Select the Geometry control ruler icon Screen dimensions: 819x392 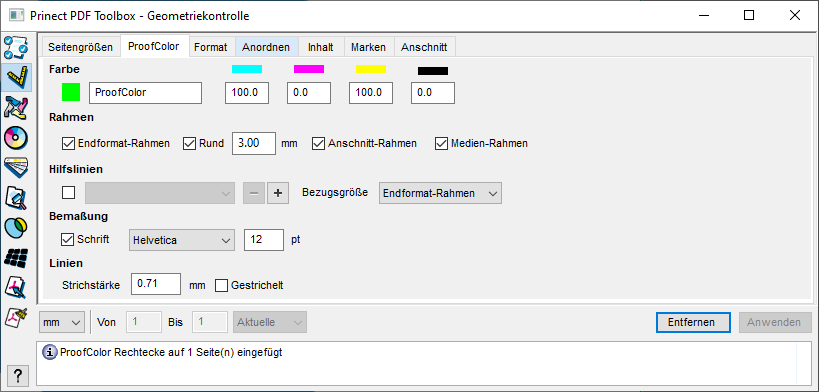[16, 77]
